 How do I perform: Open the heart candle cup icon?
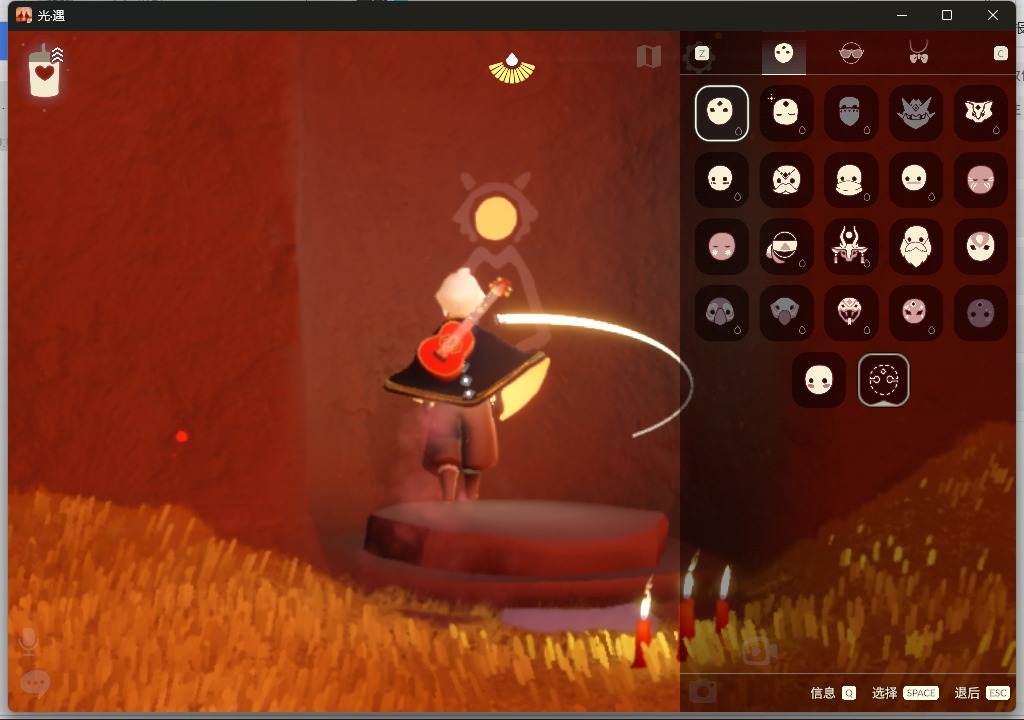tap(45, 71)
